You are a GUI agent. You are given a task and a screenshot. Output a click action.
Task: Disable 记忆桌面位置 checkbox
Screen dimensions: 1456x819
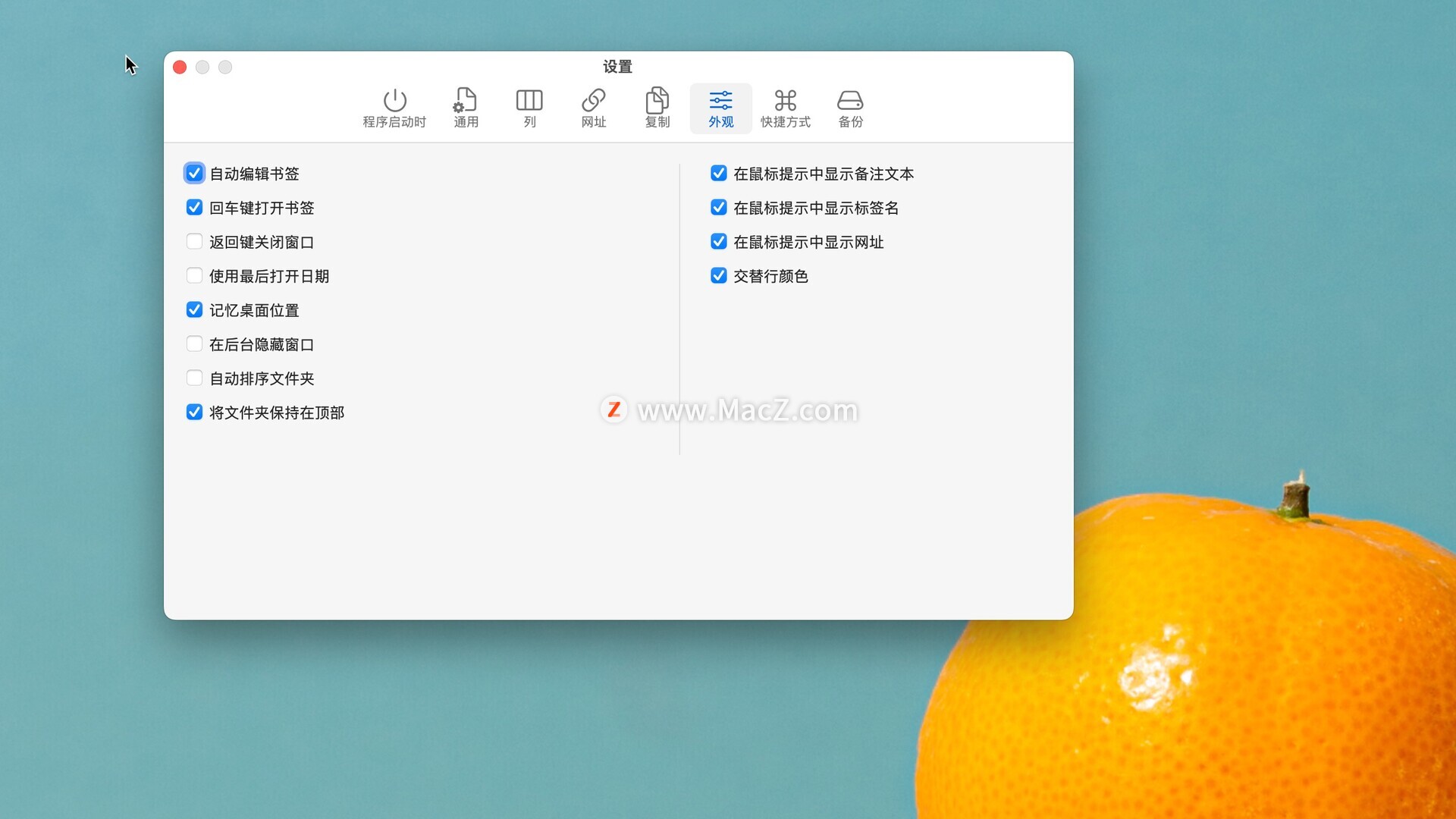[x=194, y=310]
